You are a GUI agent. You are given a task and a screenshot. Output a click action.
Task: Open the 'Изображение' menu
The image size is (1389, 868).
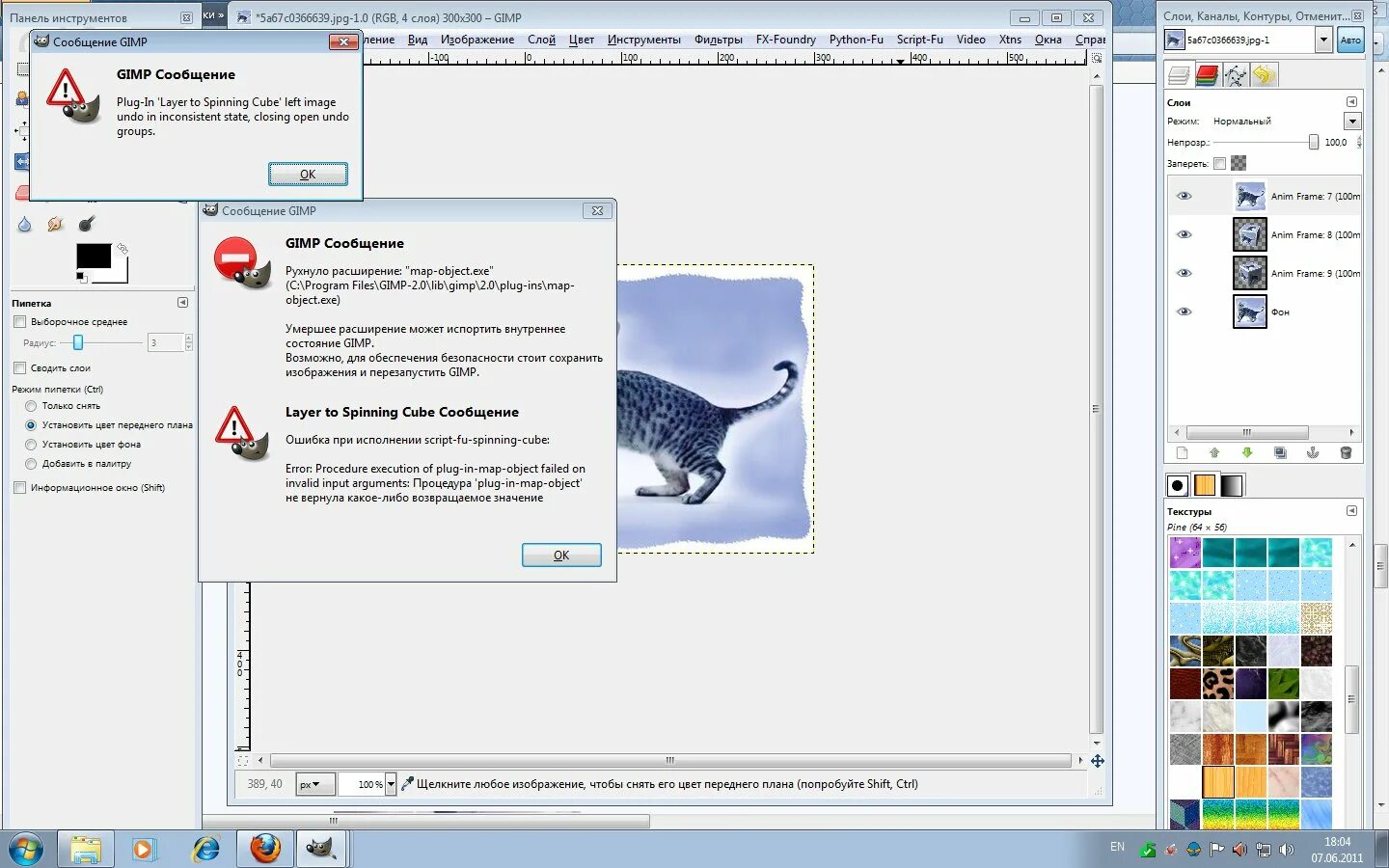[477, 40]
